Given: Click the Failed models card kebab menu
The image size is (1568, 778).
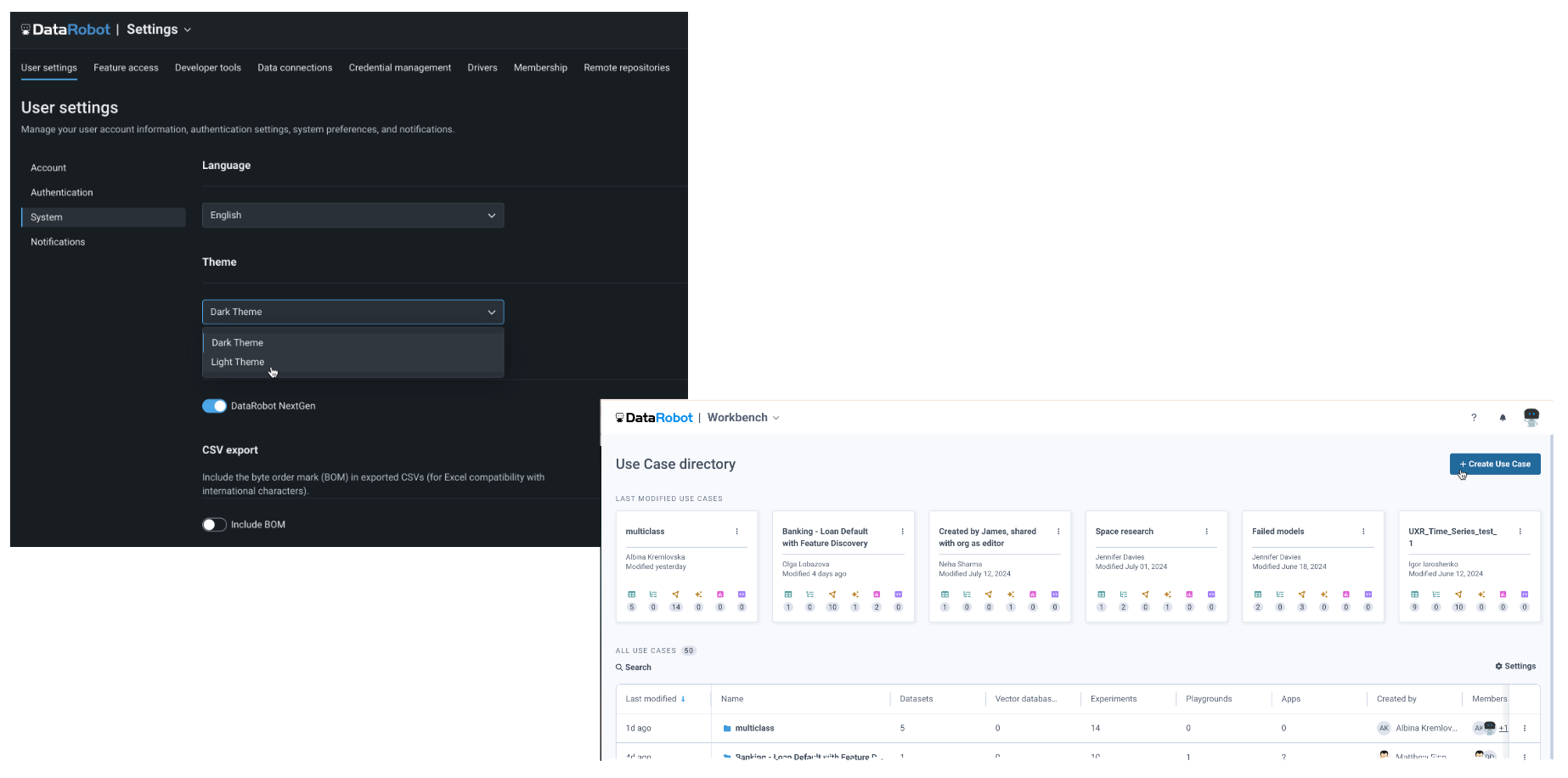Looking at the screenshot, I should (x=1363, y=532).
